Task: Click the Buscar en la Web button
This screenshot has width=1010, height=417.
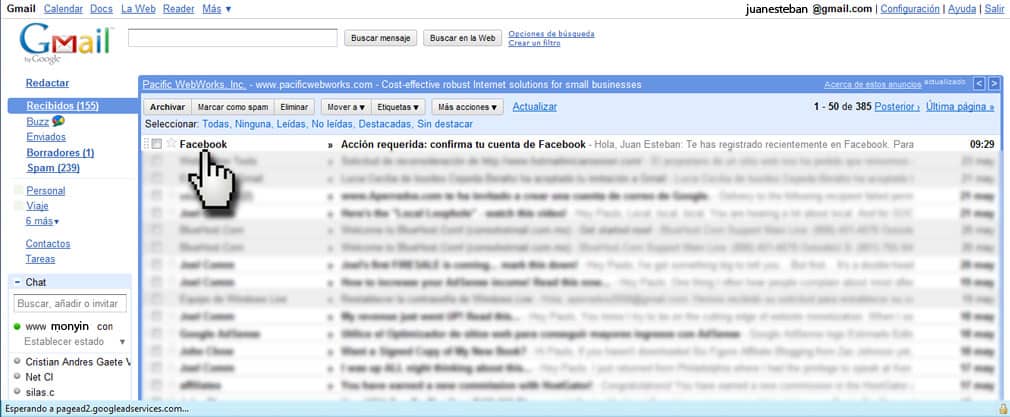Action: click(x=462, y=38)
